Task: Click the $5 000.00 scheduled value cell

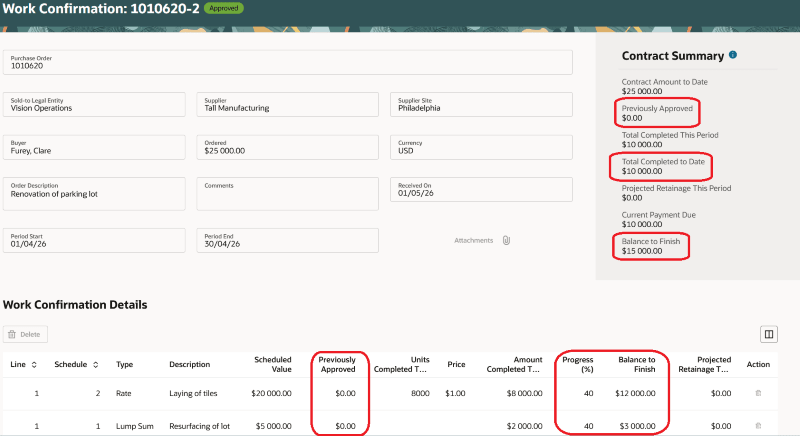Action: pyautogui.click(x=273, y=426)
